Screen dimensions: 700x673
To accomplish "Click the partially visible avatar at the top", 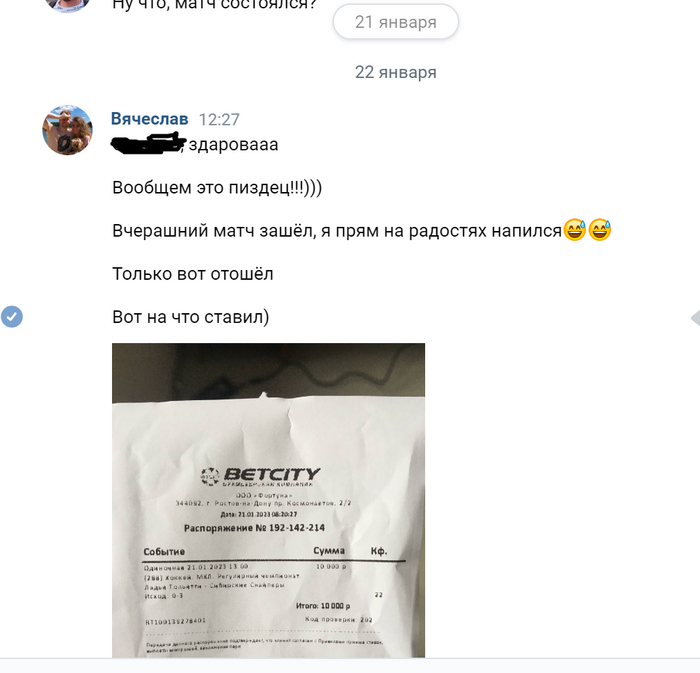I will click(67, 4).
